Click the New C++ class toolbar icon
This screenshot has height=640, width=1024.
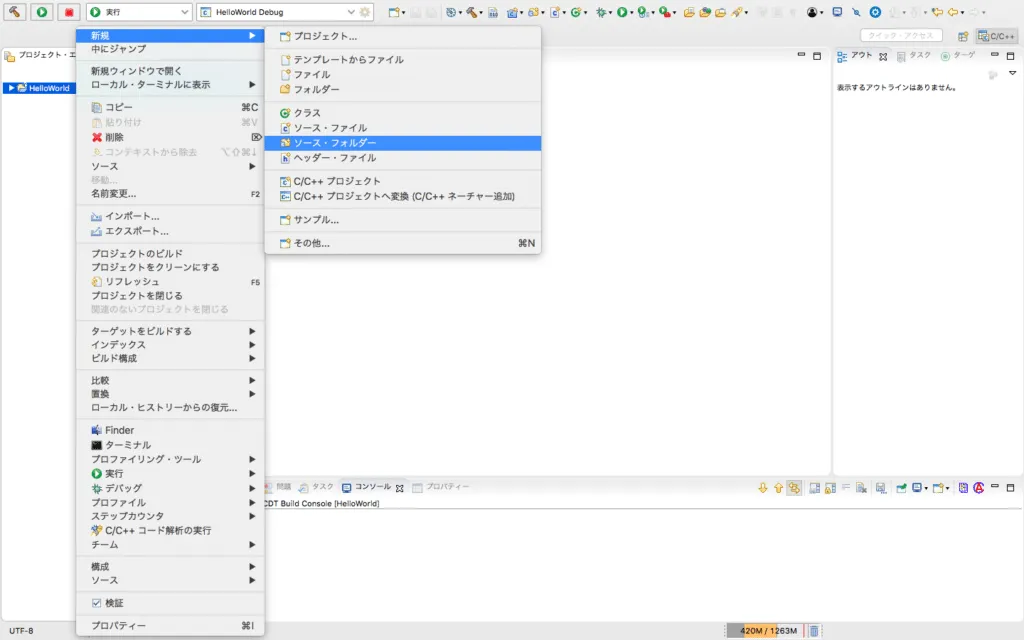[x=575, y=12]
